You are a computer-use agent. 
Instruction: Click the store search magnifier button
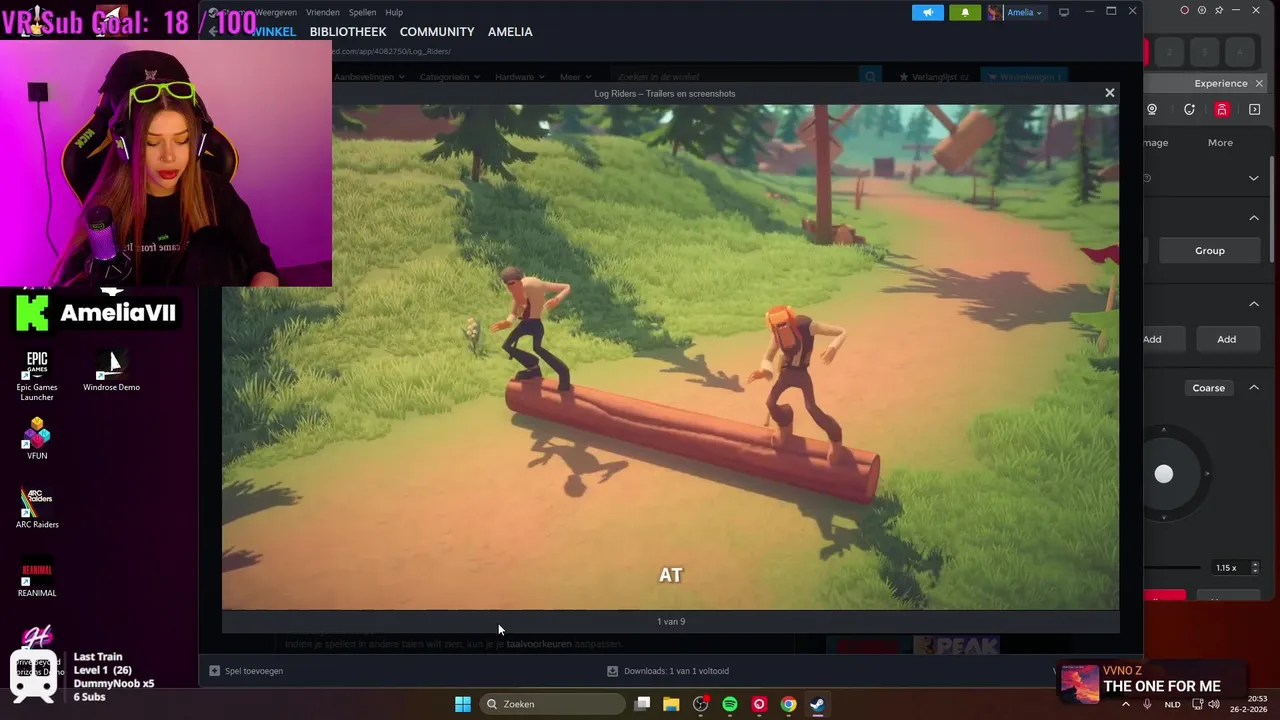[x=871, y=77]
